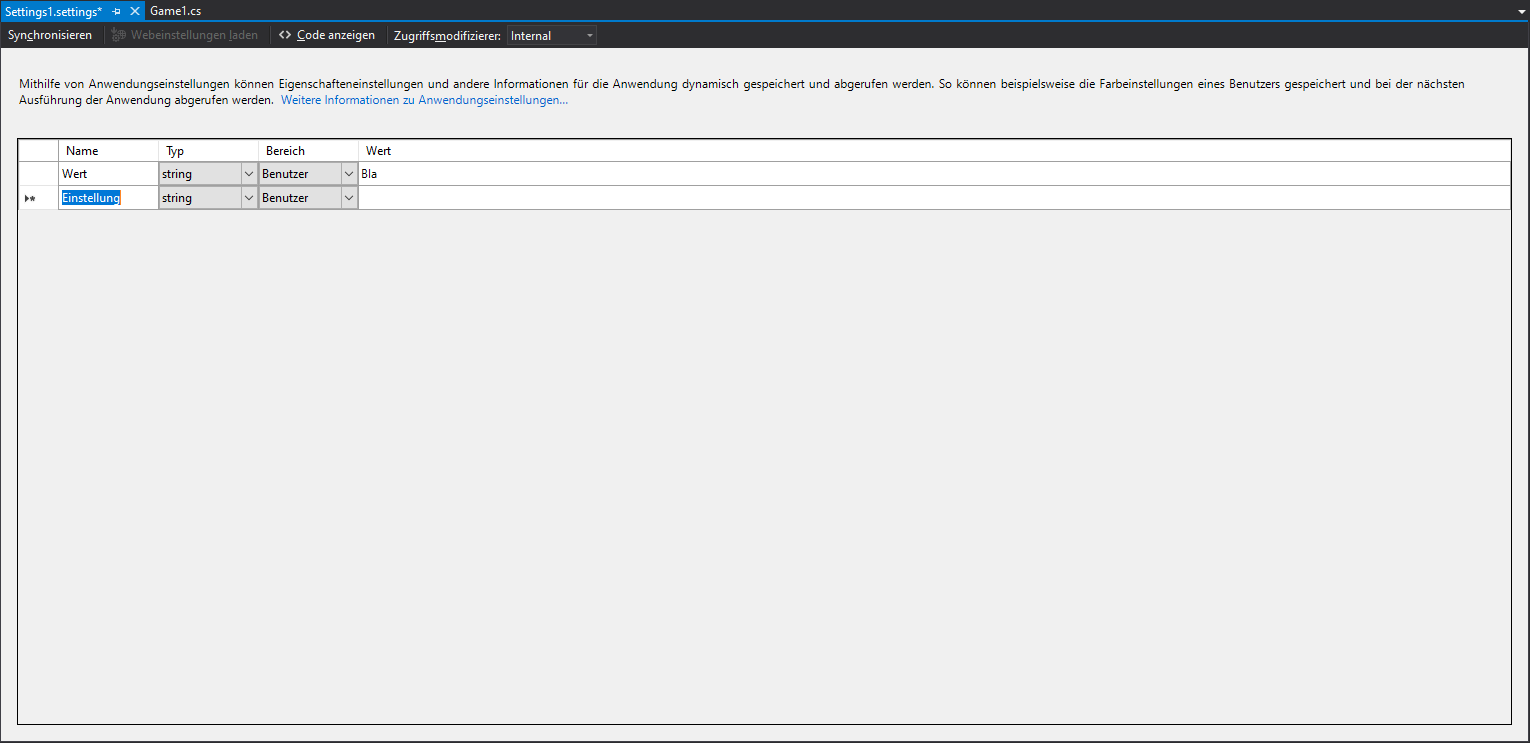Click the Synchronisieren toolbar button
This screenshot has width=1530, height=743.
click(x=50, y=35)
